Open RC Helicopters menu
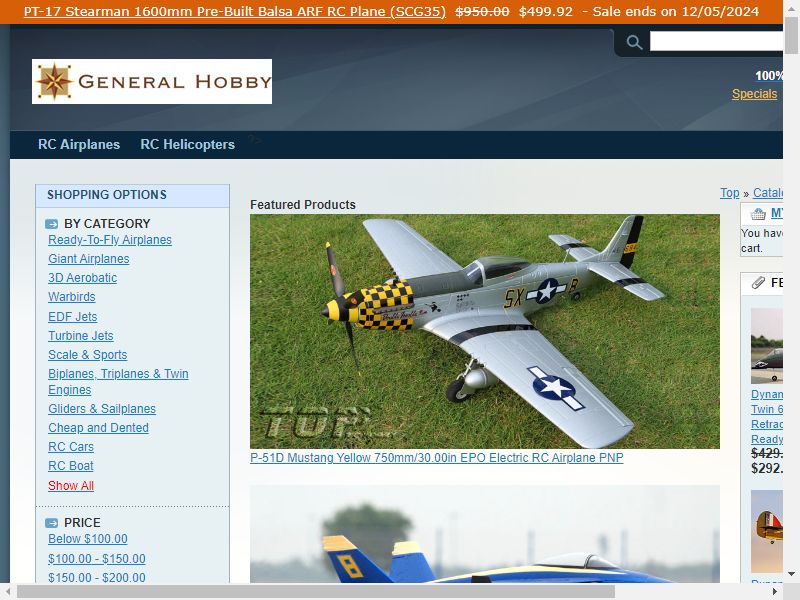 187,144
